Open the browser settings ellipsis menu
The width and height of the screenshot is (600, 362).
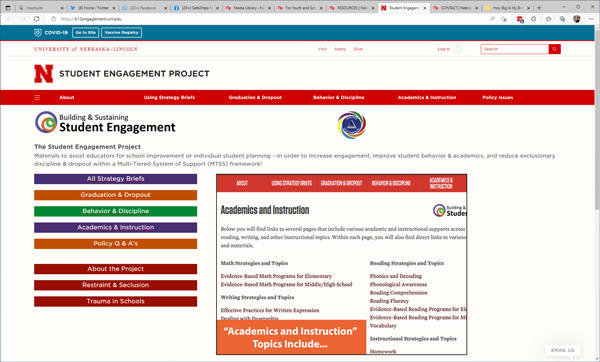[591, 19]
